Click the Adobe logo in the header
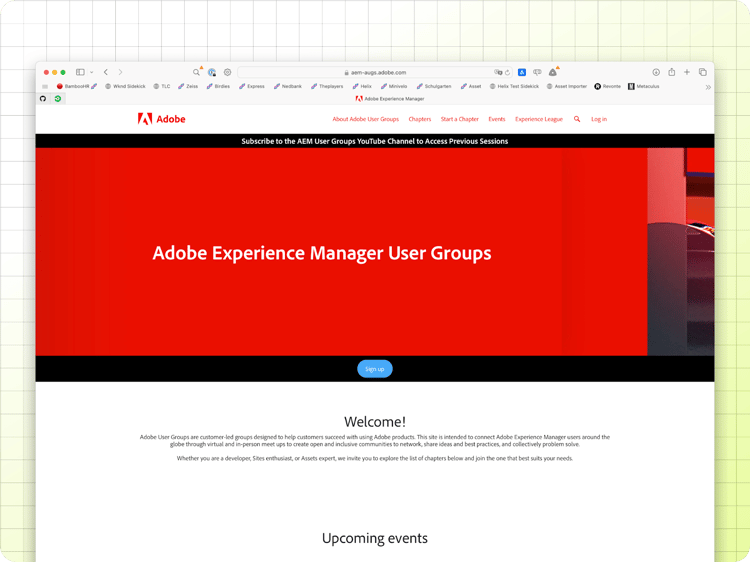The image size is (750, 562). [x=161, y=119]
